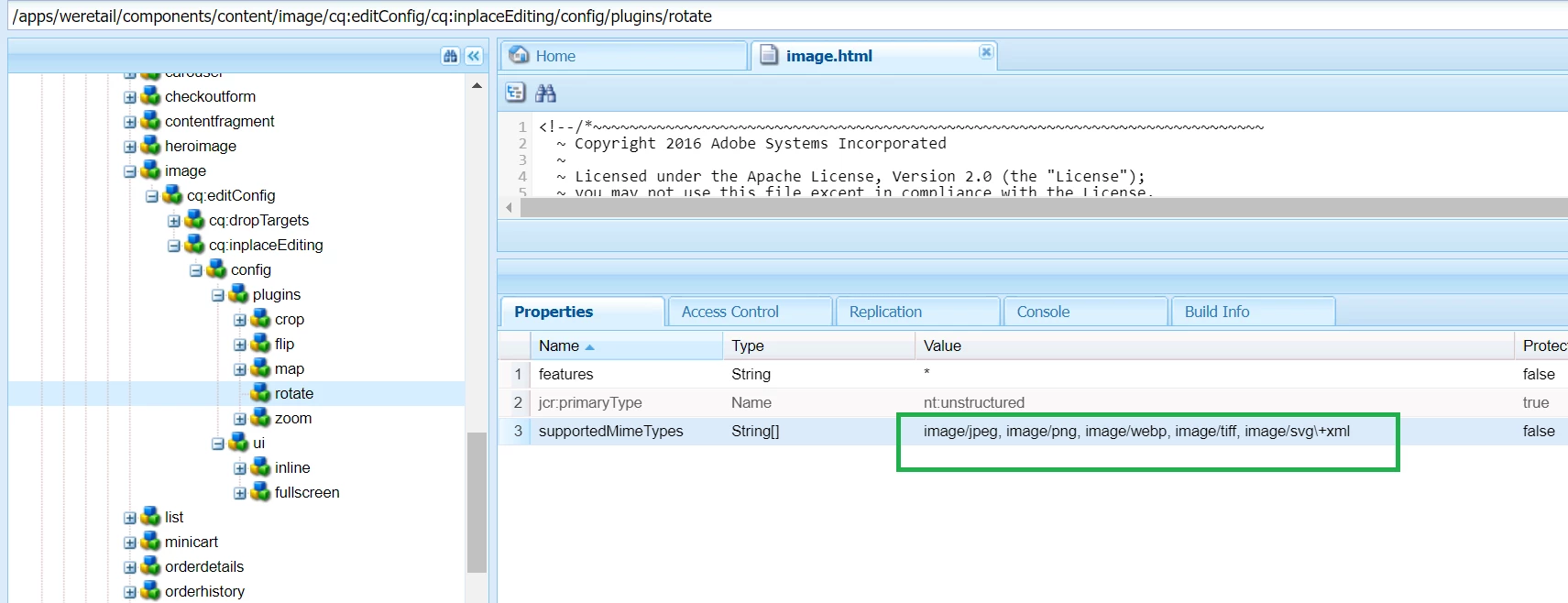Click the tree panel vertical scrollbar thumb

[477, 502]
